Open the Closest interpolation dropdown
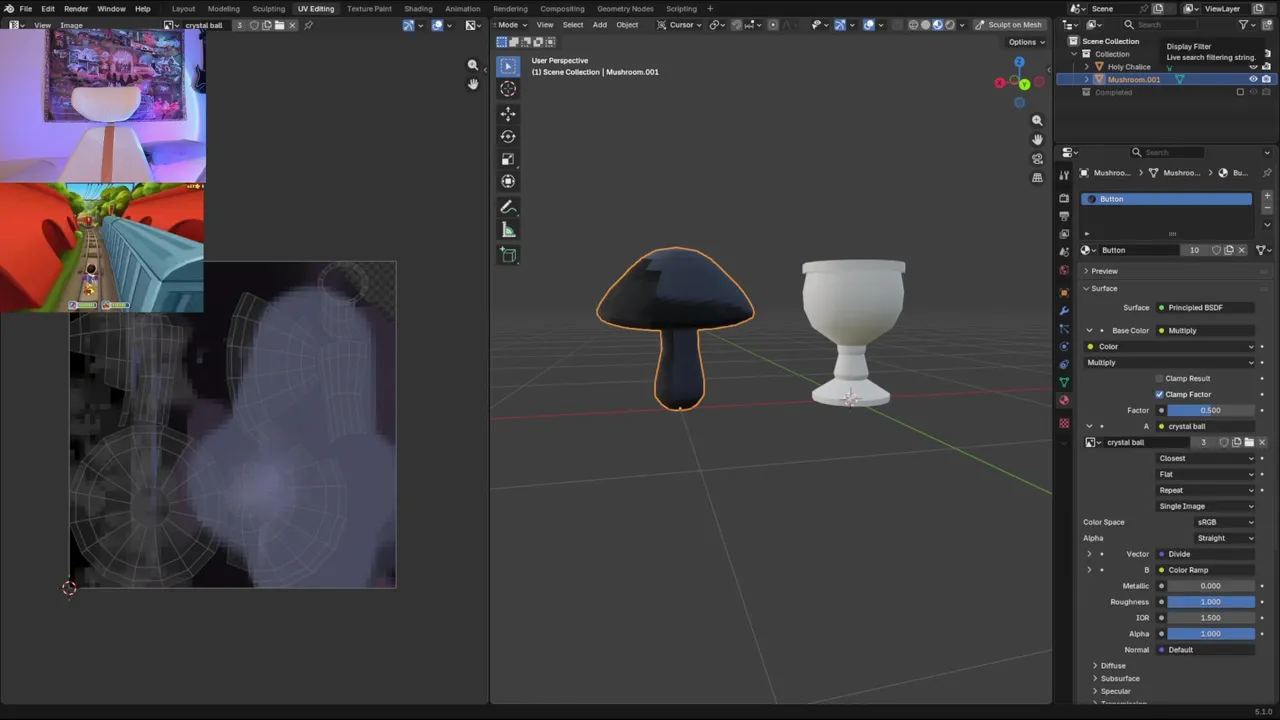 tap(1205, 458)
